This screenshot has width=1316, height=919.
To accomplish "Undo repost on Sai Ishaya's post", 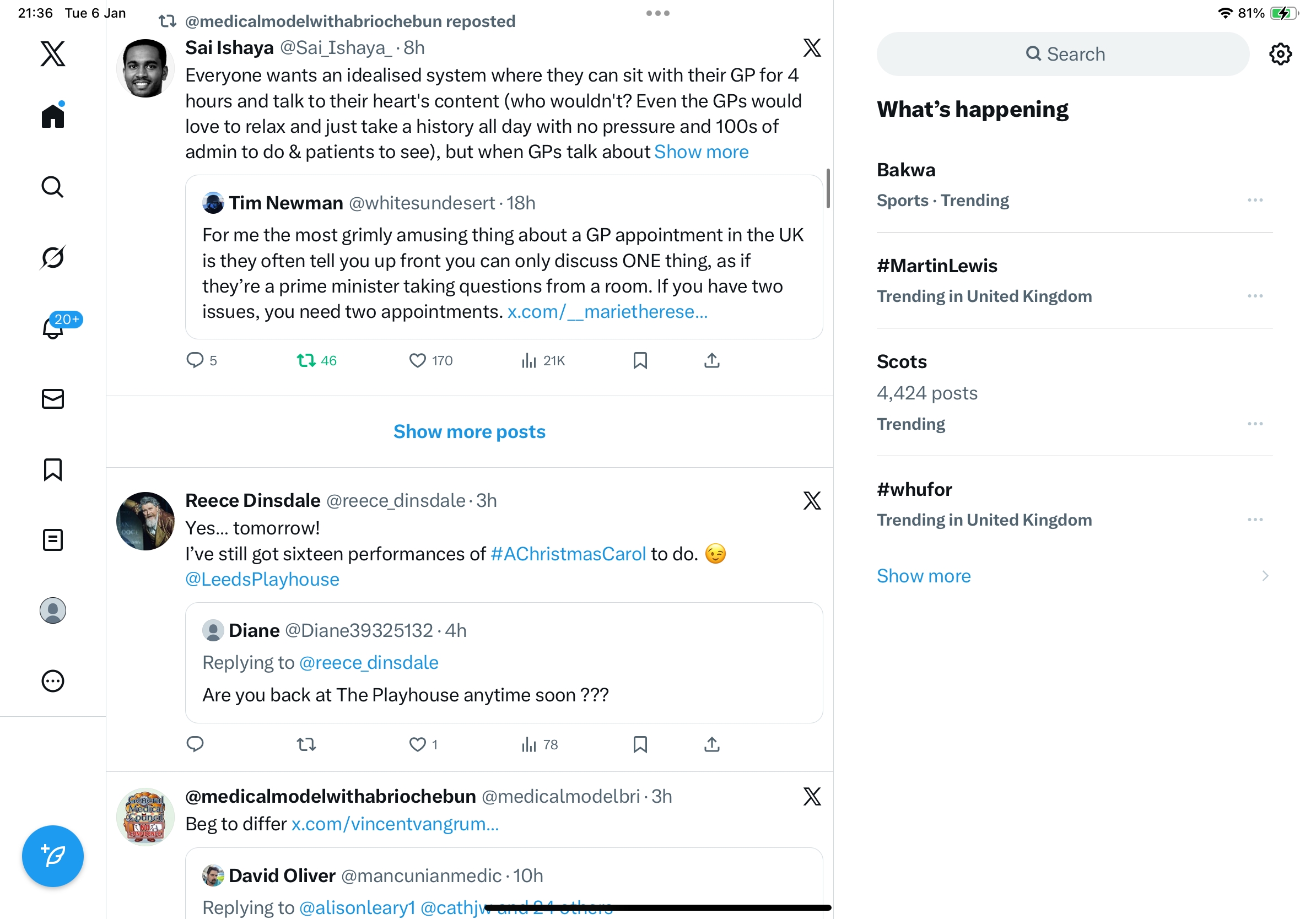I will click(306, 360).
